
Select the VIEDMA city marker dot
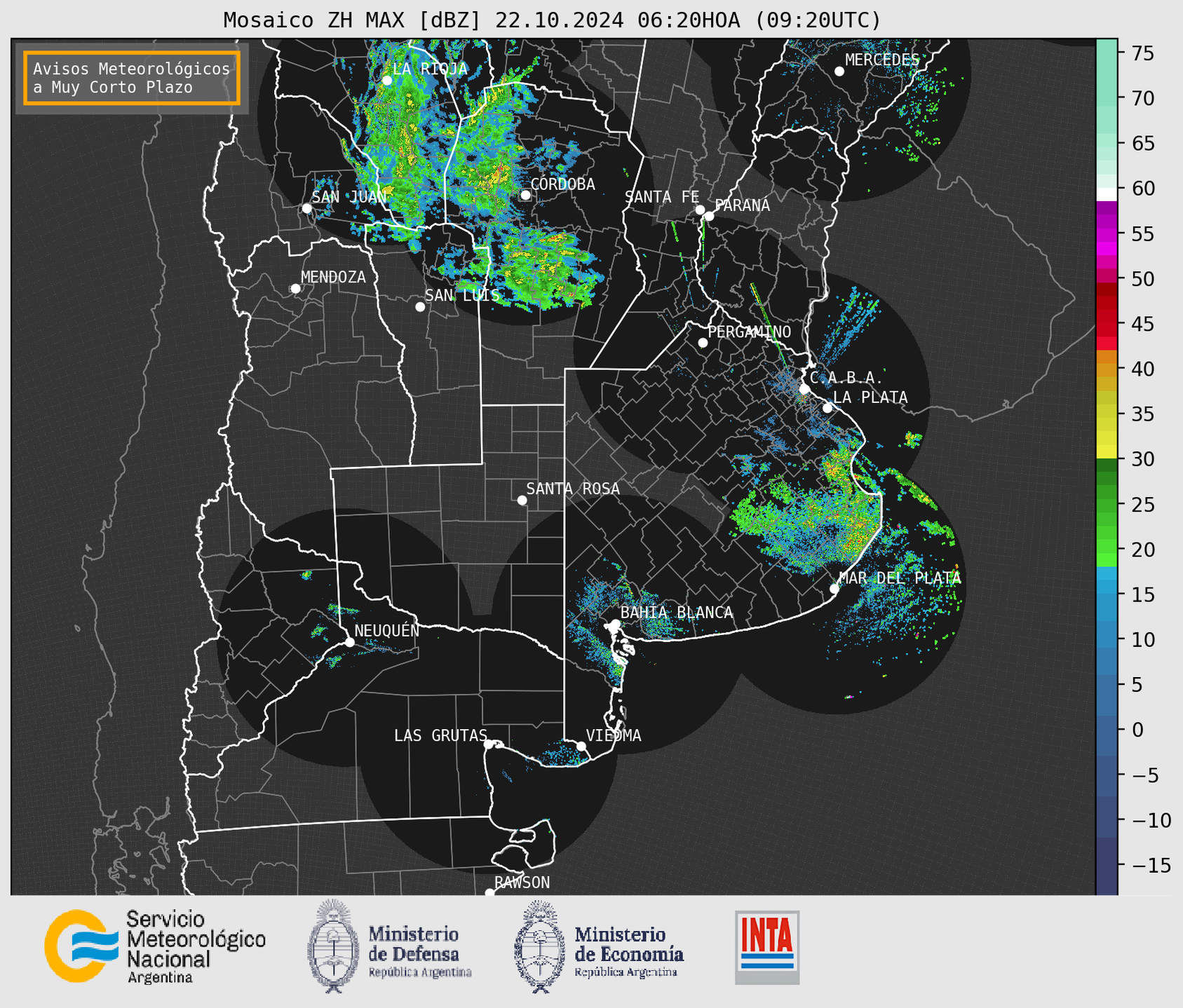581,746
